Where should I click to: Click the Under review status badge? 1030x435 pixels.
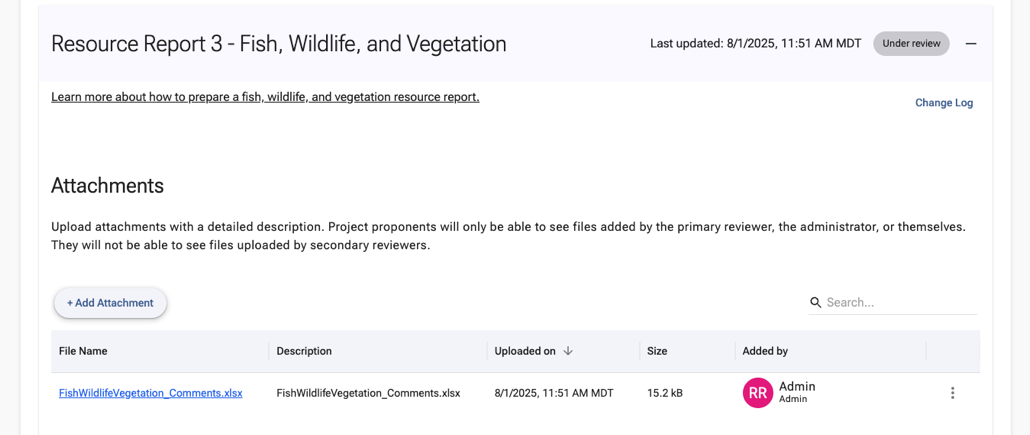point(911,44)
